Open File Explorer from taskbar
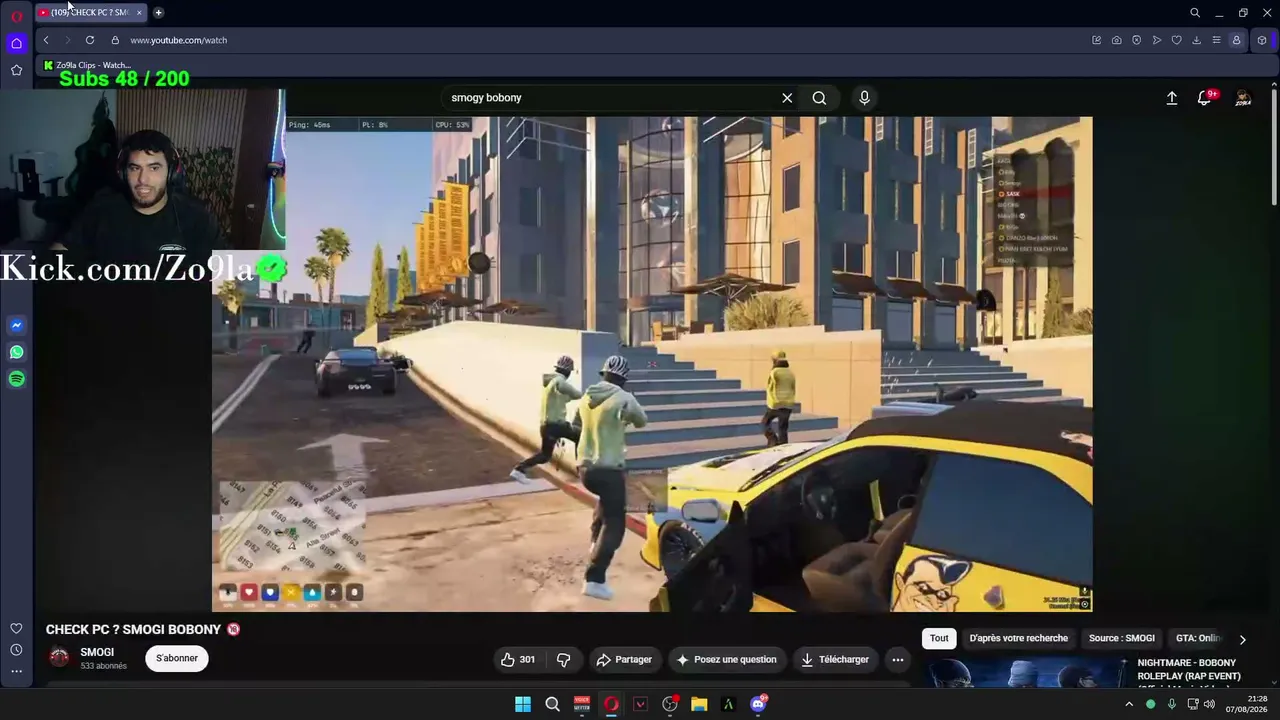1280x720 pixels. [699, 704]
